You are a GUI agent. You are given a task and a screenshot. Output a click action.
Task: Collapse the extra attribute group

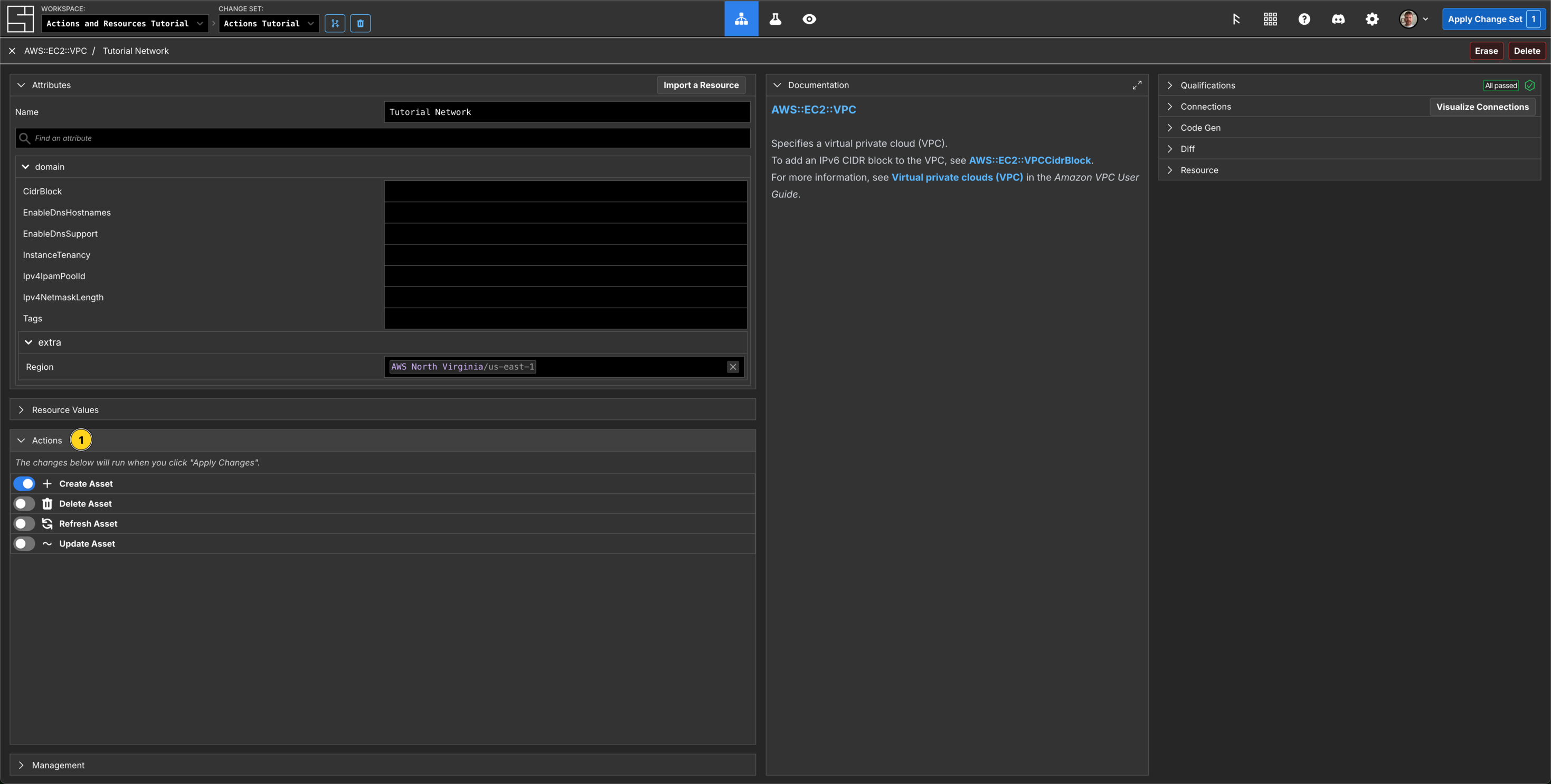(29, 342)
